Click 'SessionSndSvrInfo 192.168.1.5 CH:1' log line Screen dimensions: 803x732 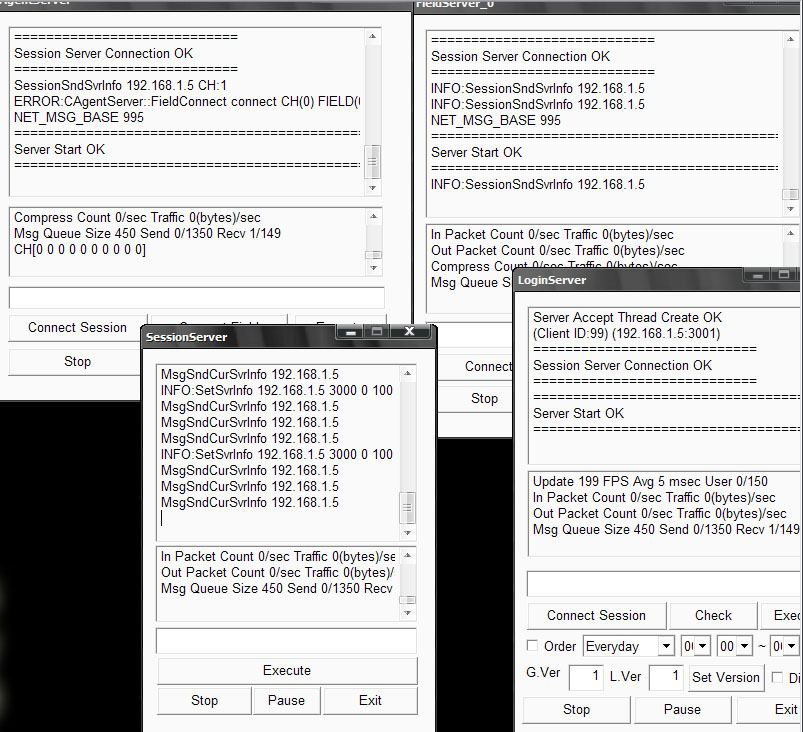click(120, 85)
